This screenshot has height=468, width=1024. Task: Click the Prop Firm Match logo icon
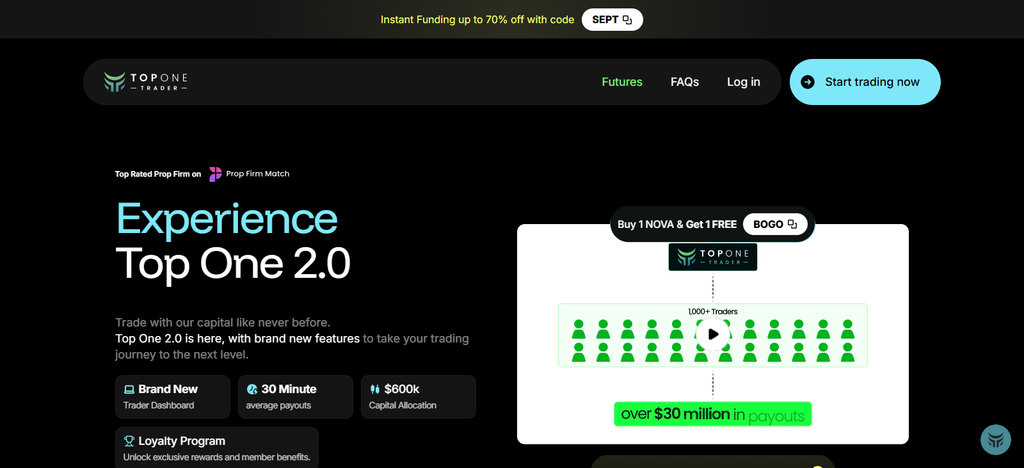pyautogui.click(x=216, y=174)
